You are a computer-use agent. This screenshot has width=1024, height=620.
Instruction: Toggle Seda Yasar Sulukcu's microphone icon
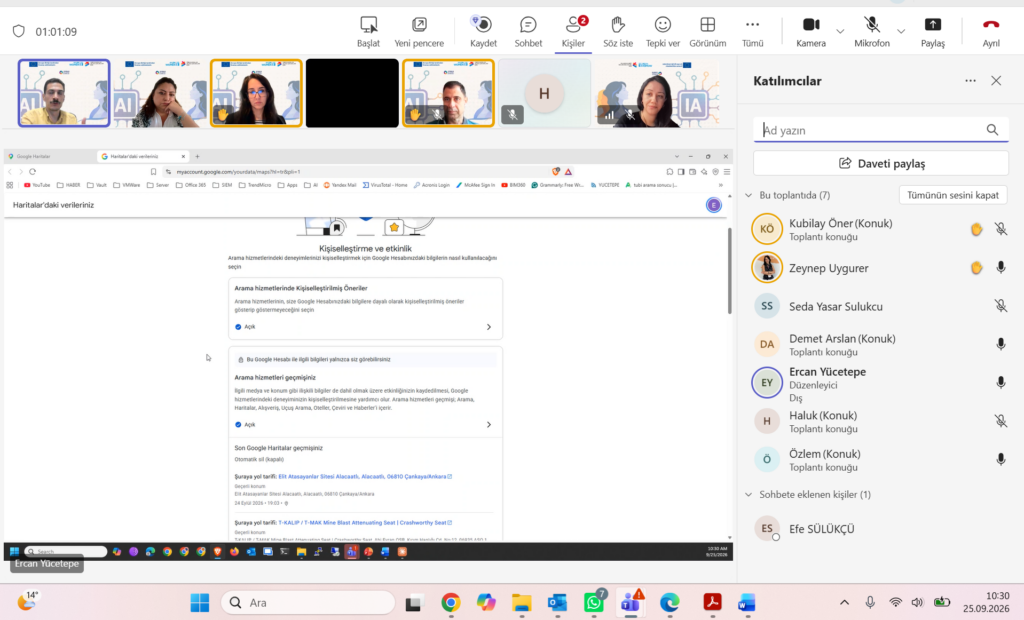(x=1000, y=306)
